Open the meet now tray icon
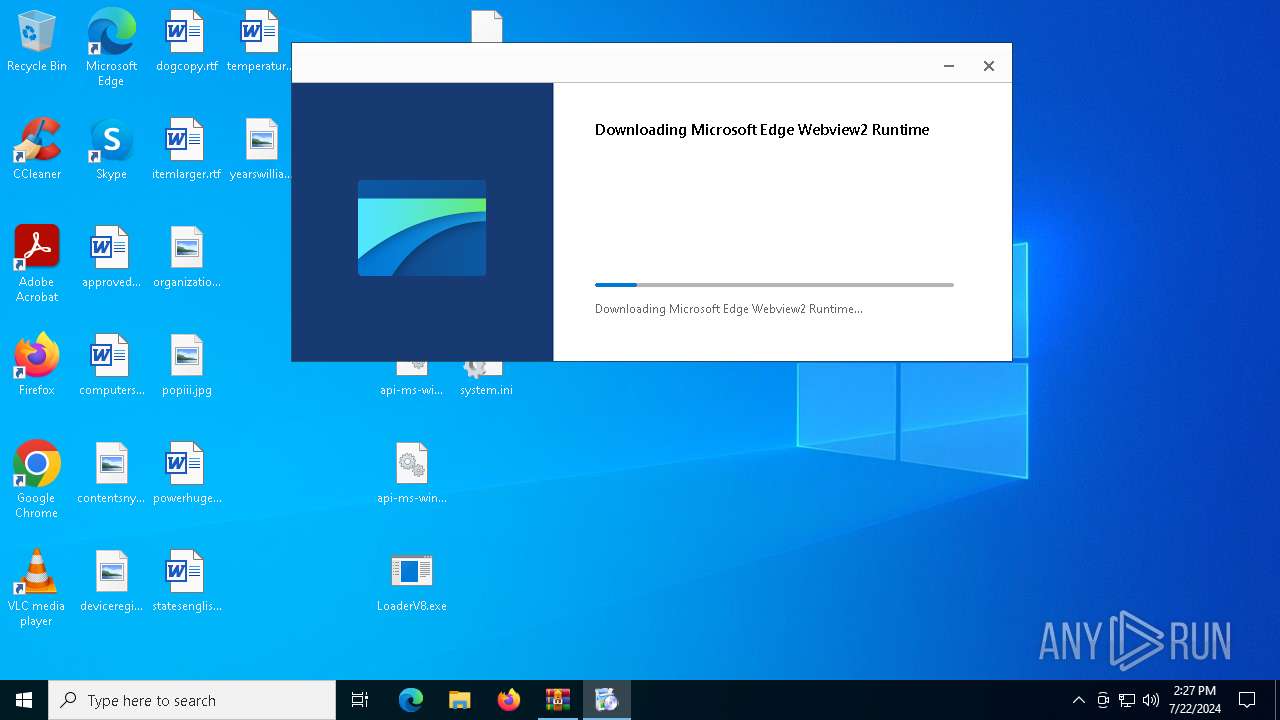Viewport: 1280px width, 720px height. point(1103,700)
